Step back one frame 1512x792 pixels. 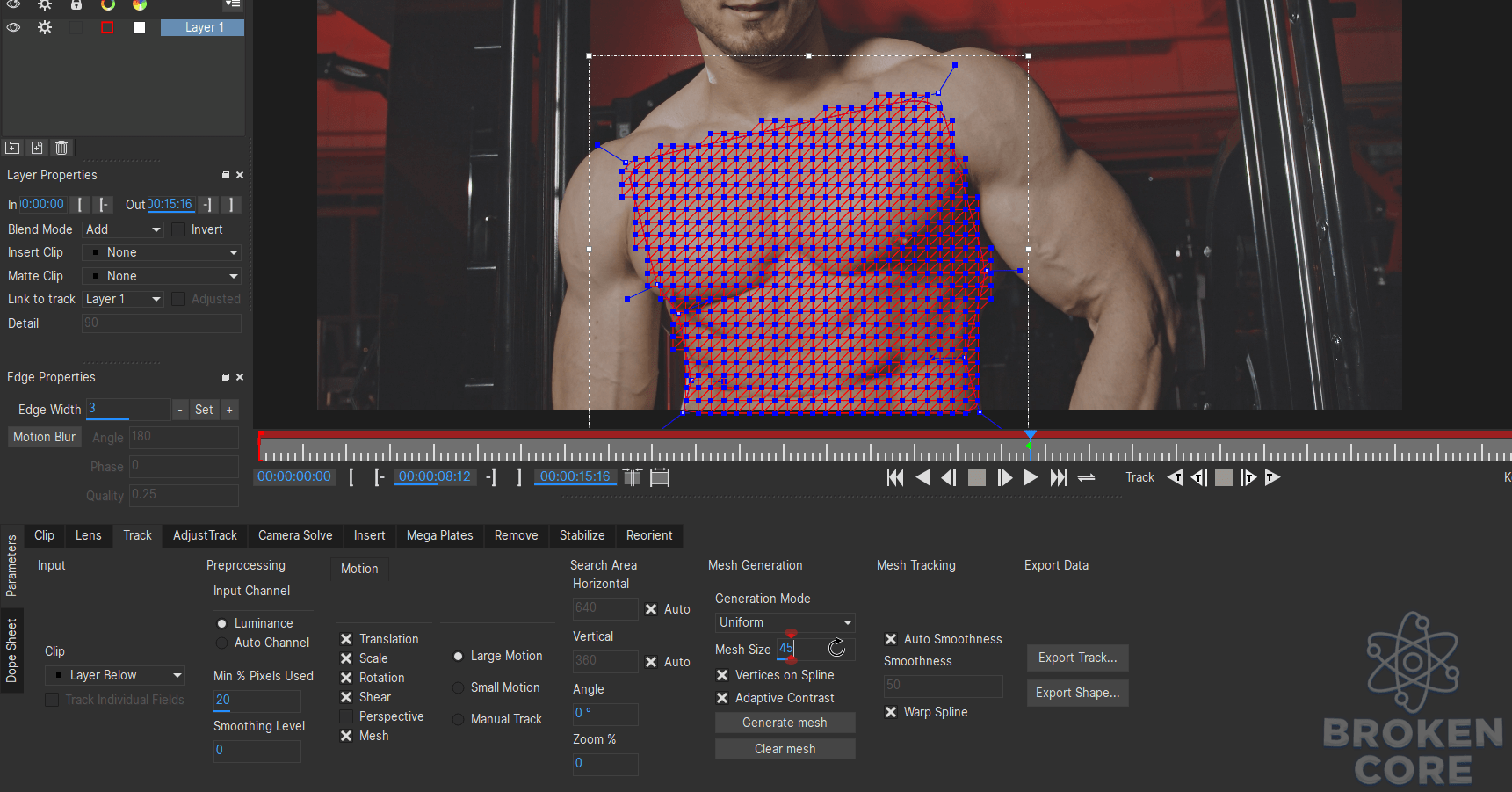949,477
